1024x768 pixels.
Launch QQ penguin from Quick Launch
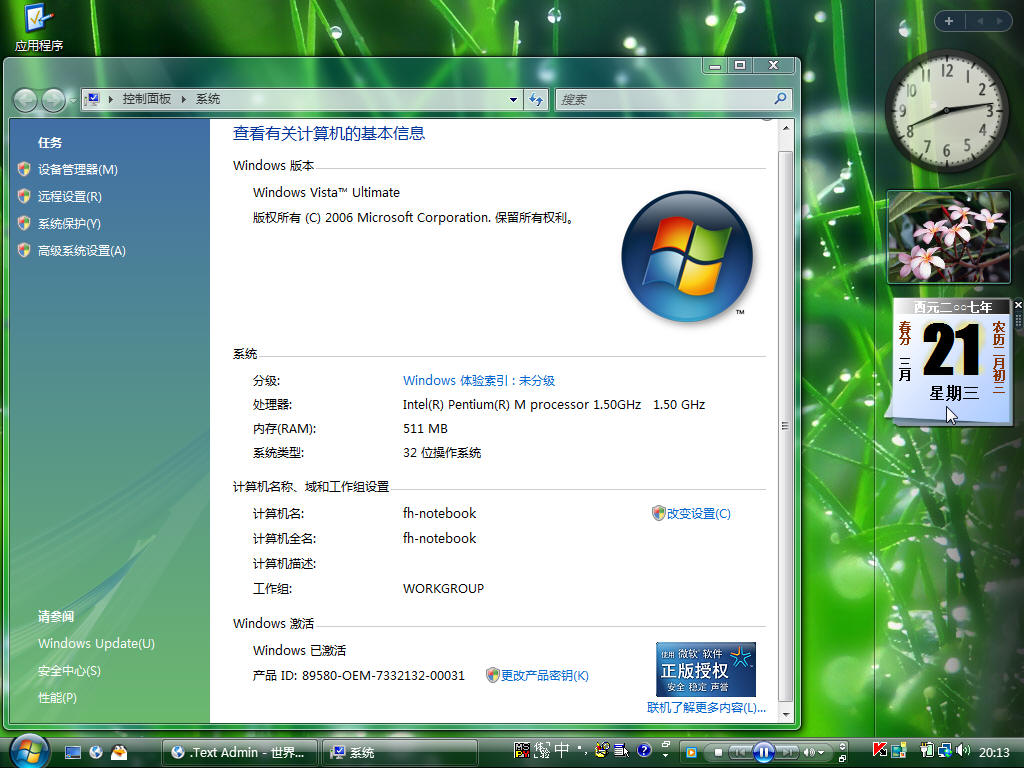coord(119,752)
